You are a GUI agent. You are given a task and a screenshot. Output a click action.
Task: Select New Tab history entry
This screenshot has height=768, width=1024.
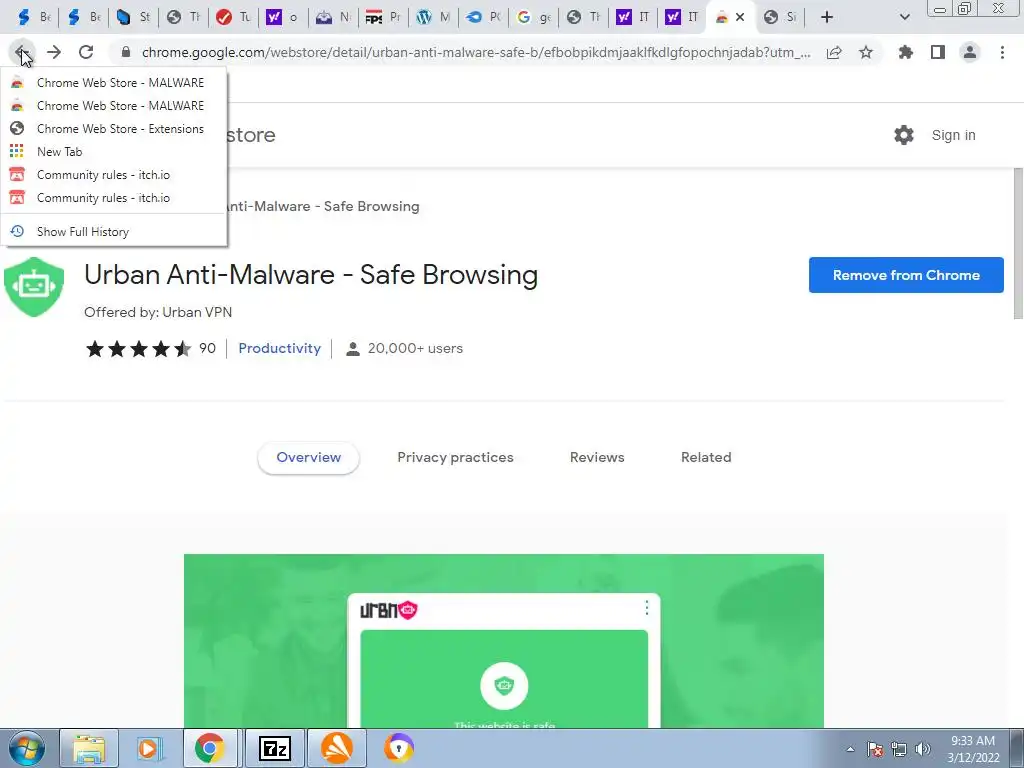114,152
